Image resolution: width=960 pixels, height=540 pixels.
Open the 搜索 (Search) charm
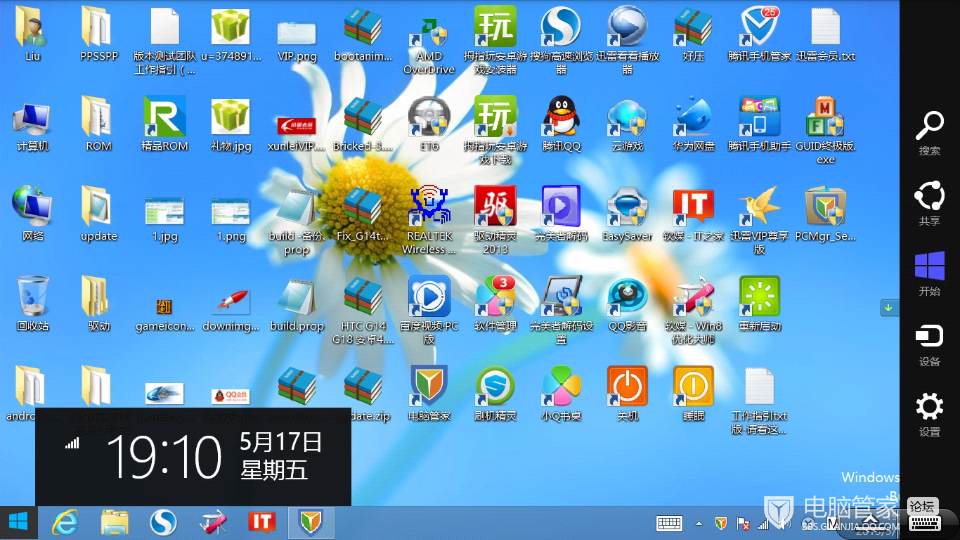pos(929,133)
